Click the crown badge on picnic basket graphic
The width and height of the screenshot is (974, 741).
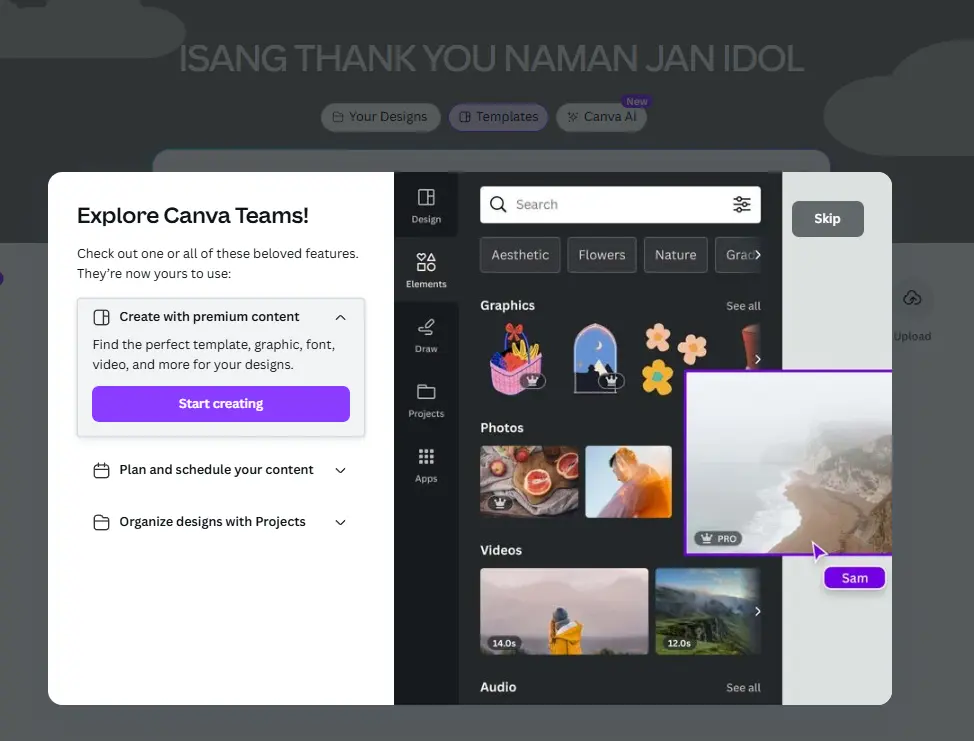click(x=532, y=381)
